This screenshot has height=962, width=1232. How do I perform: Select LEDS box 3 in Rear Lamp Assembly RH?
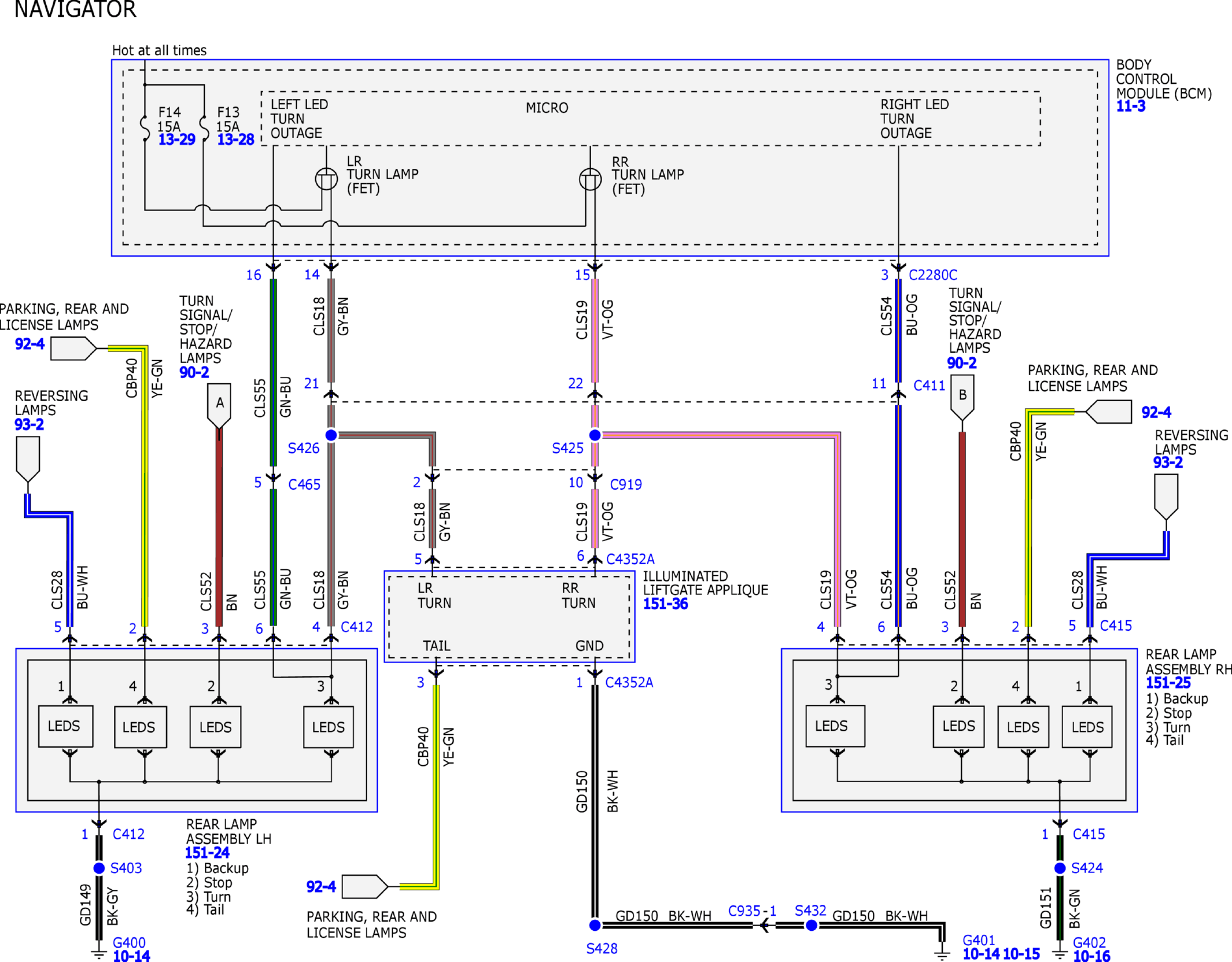pos(835,726)
